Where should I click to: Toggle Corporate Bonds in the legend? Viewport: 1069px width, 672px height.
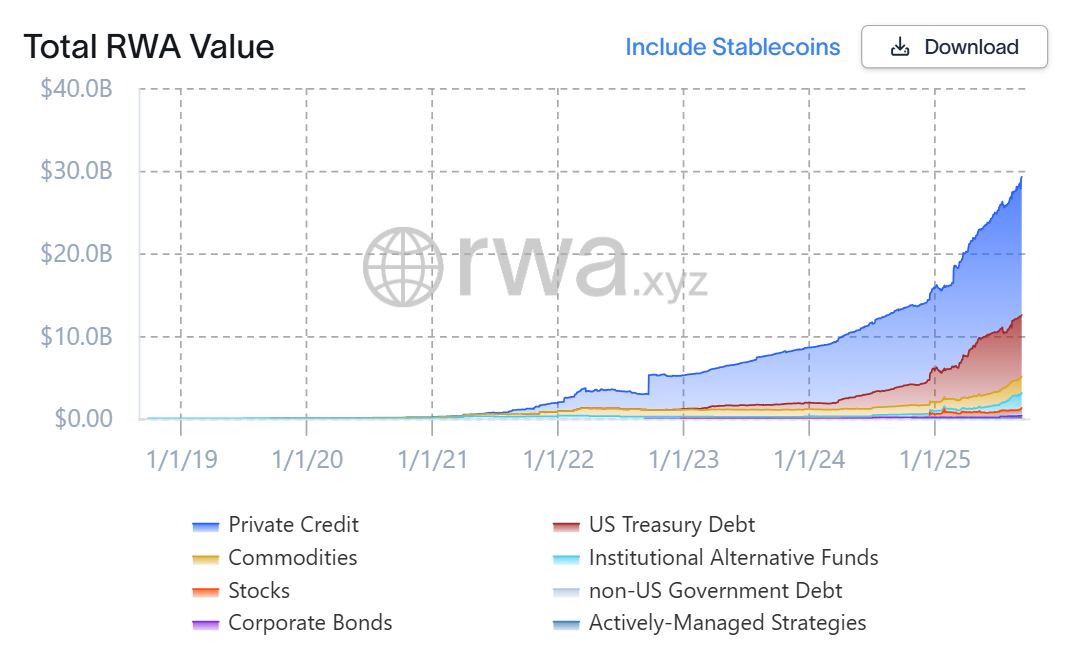[309, 622]
